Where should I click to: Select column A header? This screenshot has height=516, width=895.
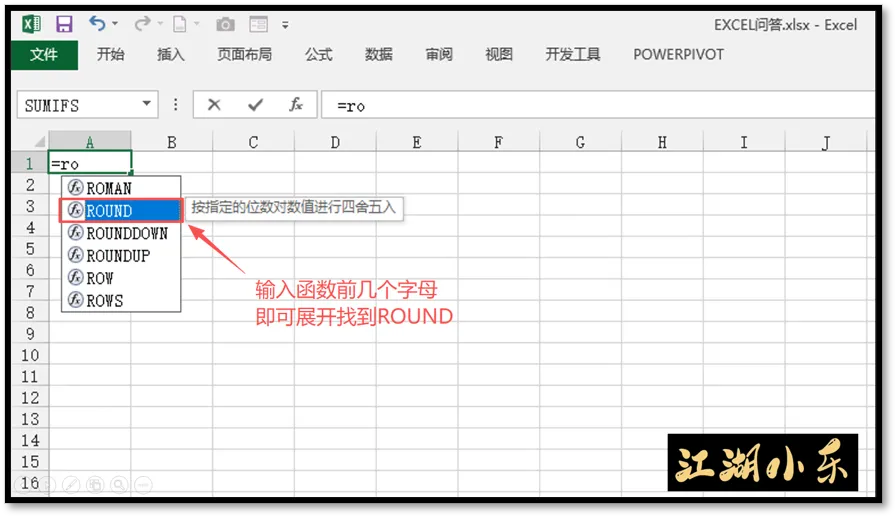click(x=90, y=142)
